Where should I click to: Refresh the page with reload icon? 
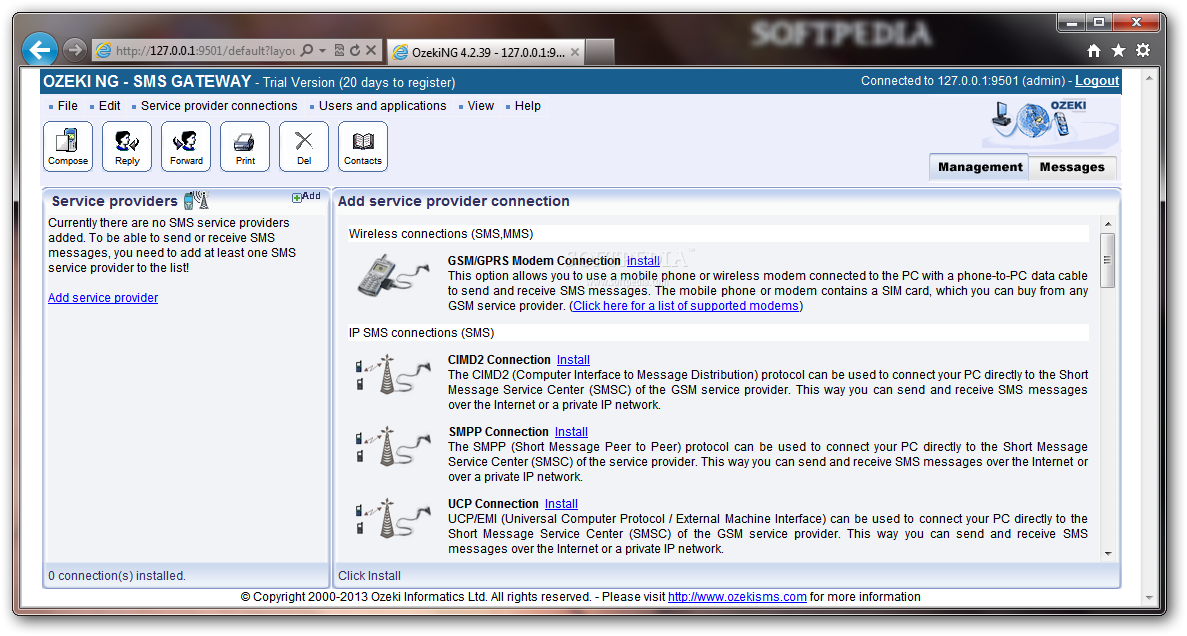coord(355,51)
